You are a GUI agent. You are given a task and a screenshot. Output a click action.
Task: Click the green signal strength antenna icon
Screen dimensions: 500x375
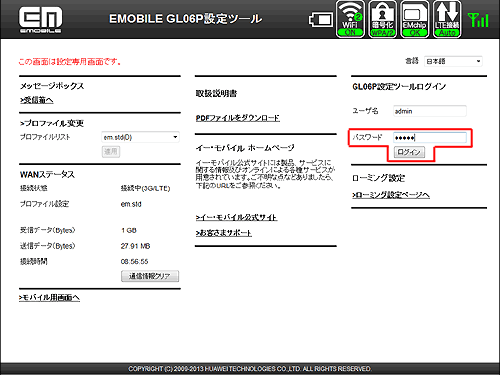[478, 20]
